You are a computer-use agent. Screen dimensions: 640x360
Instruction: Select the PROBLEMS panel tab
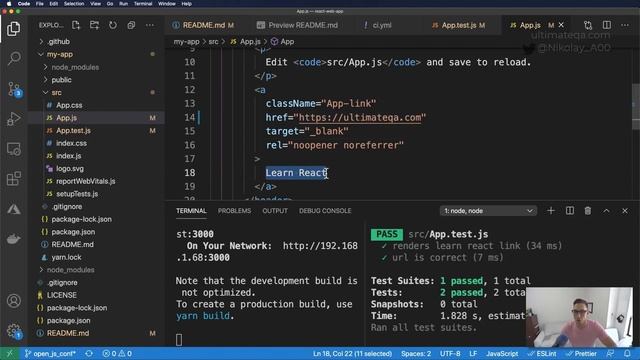point(234,211)
